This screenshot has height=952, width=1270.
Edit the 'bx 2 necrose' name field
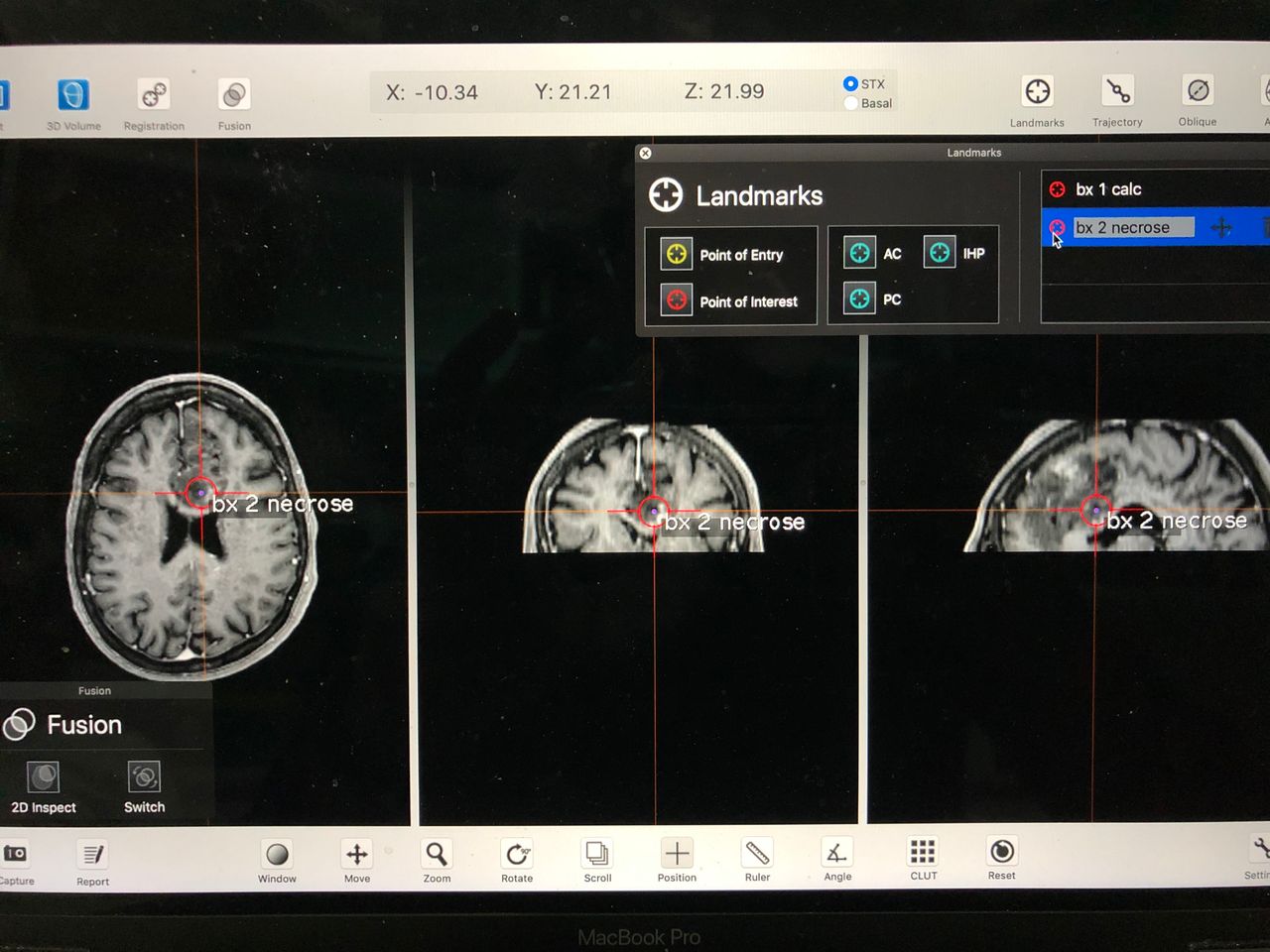pos(1134,228)
